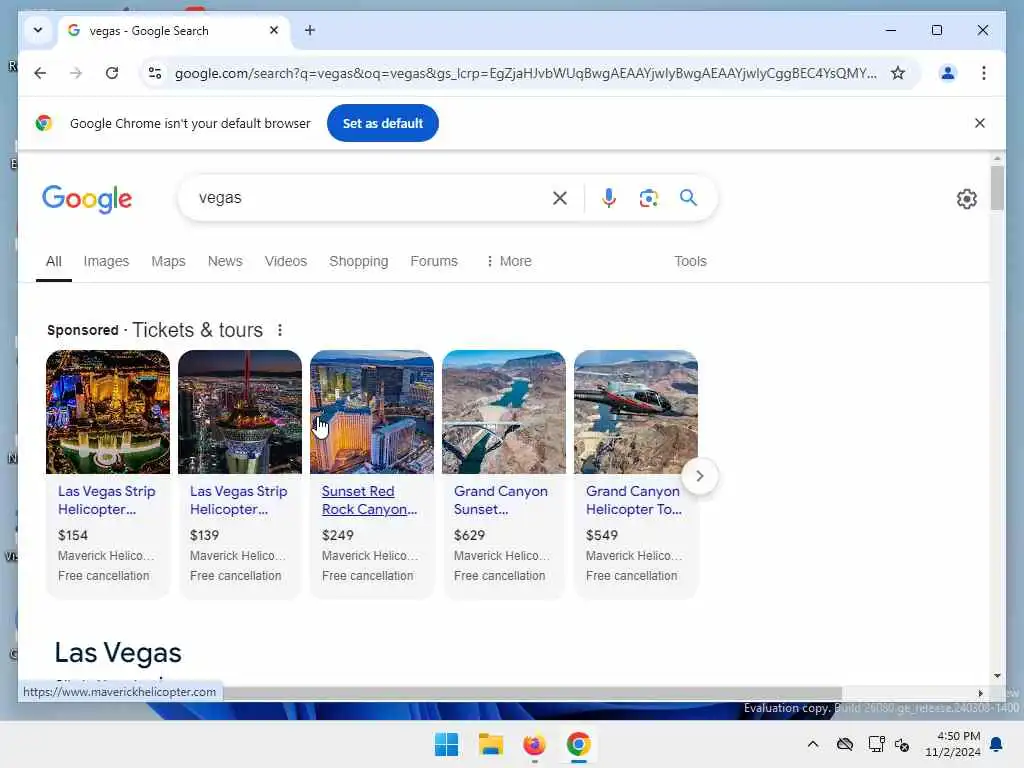The image size is (1024, 768).
Task: Open the clock showing 4:50 PM
Action: coord(953,744)
